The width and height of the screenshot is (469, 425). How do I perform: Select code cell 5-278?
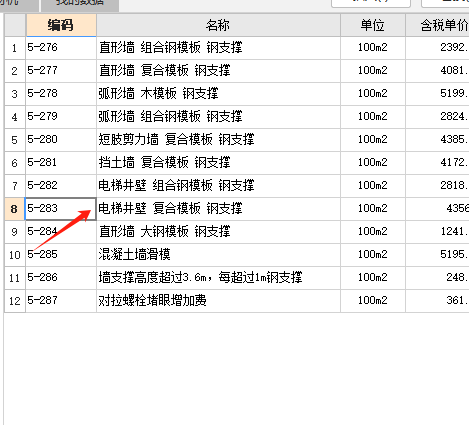[61, 94]
